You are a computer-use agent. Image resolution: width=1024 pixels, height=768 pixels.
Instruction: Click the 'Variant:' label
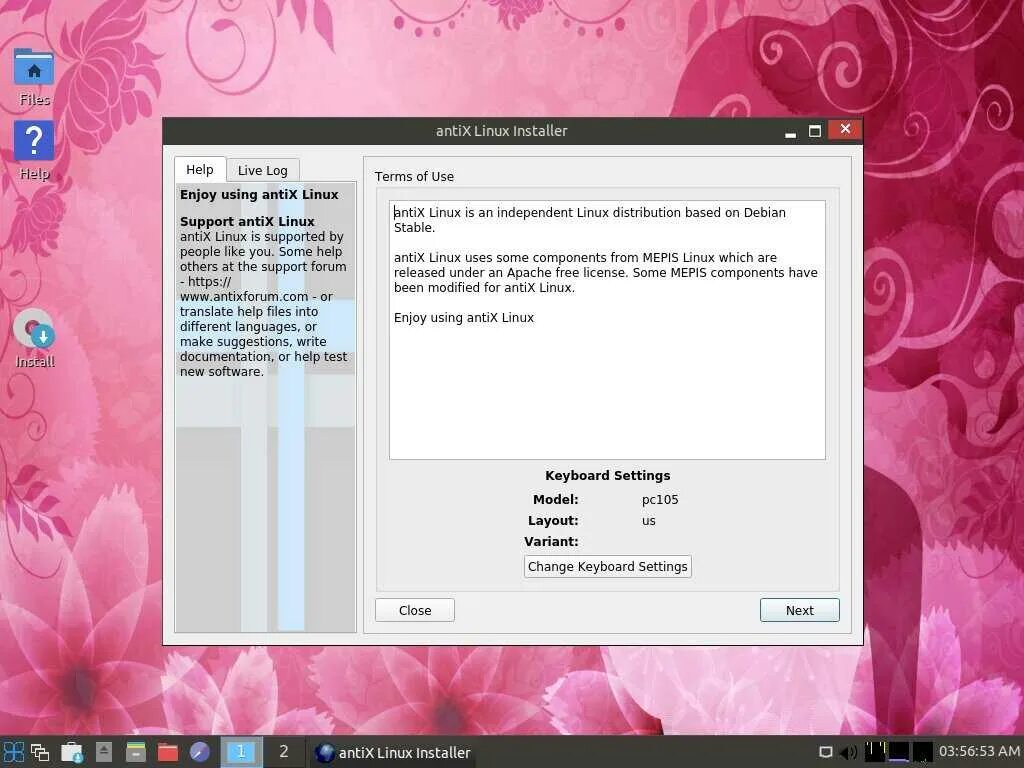point(551,541)
